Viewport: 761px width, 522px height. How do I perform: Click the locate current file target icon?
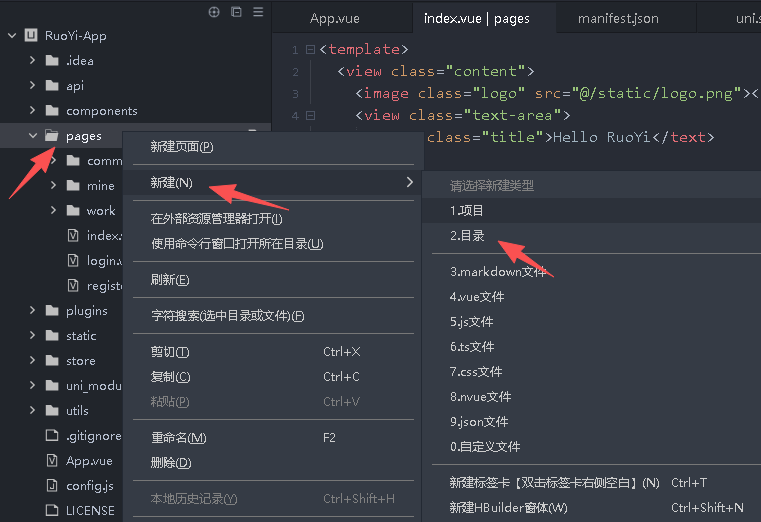213,12
